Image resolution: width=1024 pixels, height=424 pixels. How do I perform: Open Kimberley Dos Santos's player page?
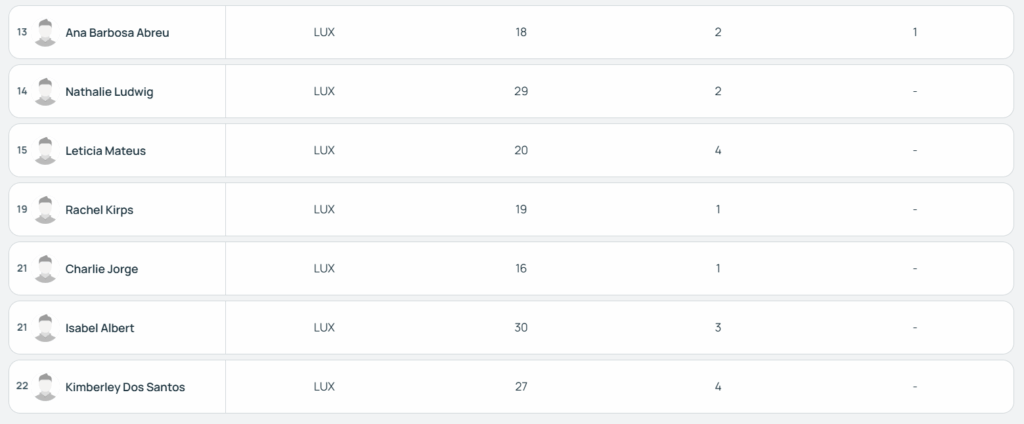pyautogui.click(x=125, y=387)
